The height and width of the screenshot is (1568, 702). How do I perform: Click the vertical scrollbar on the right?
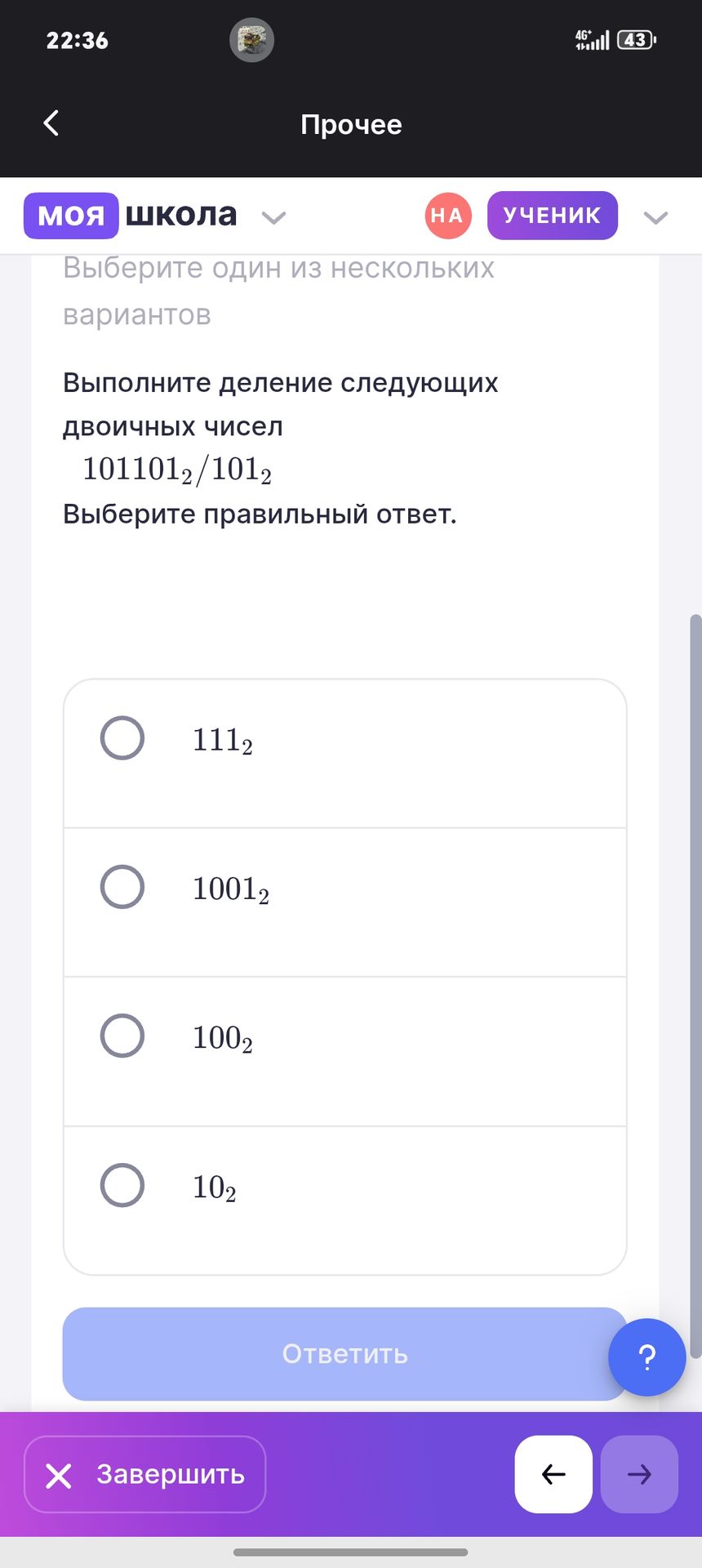695,980
